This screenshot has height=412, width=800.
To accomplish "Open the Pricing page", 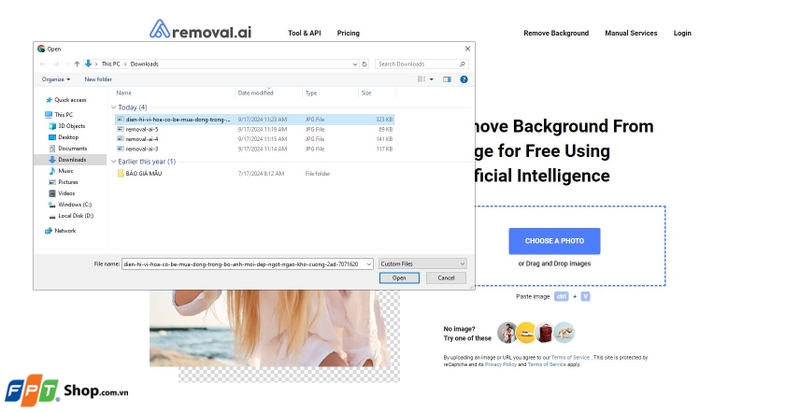I will 348,33.
